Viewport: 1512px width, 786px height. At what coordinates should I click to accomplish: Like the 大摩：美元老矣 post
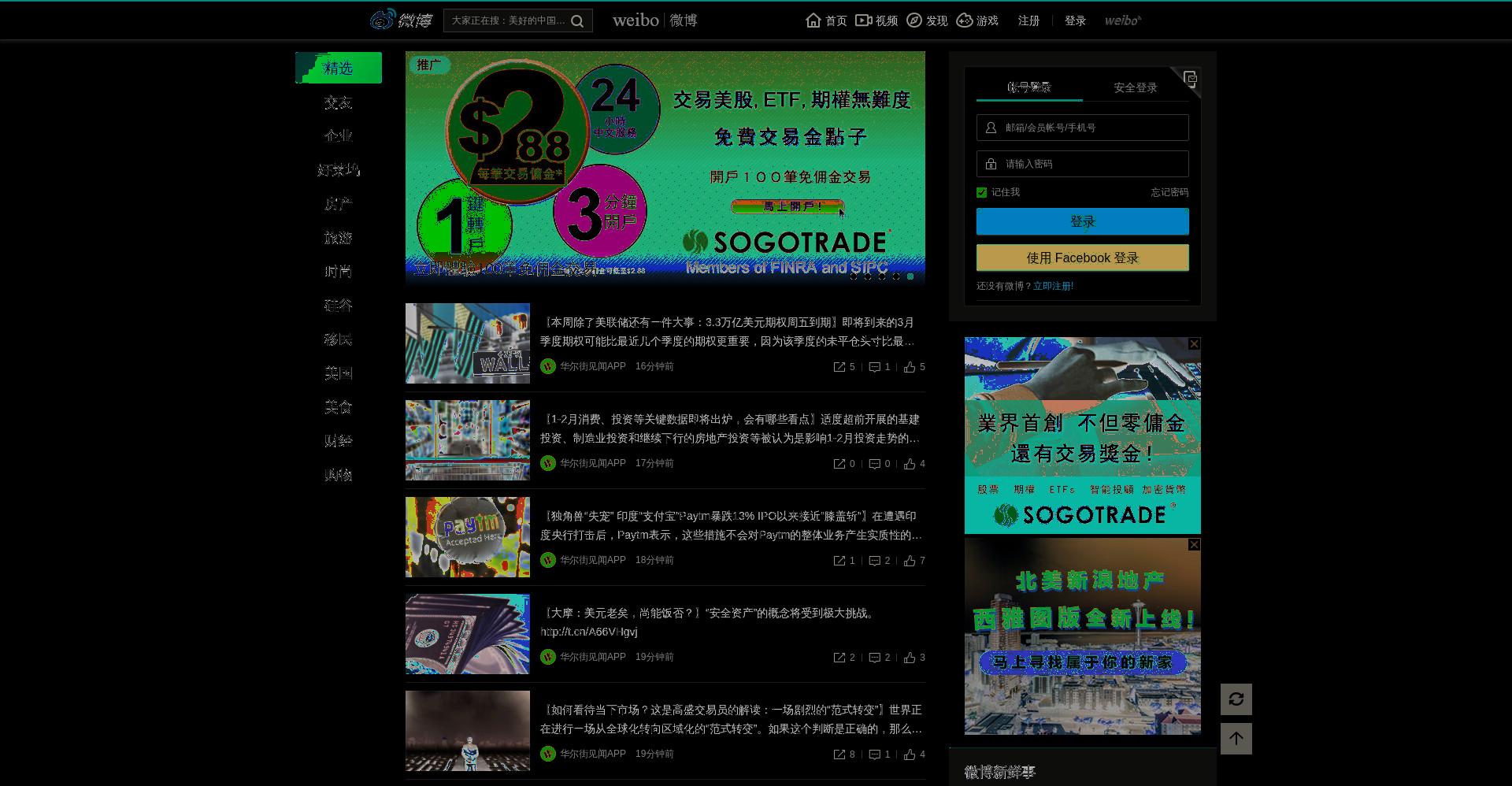(x=910, y=658)
